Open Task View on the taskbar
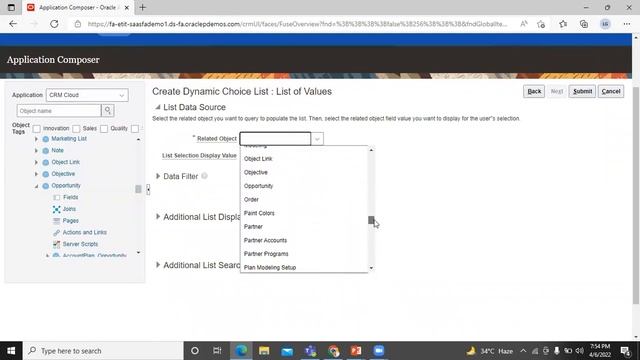 coord(217,351)
